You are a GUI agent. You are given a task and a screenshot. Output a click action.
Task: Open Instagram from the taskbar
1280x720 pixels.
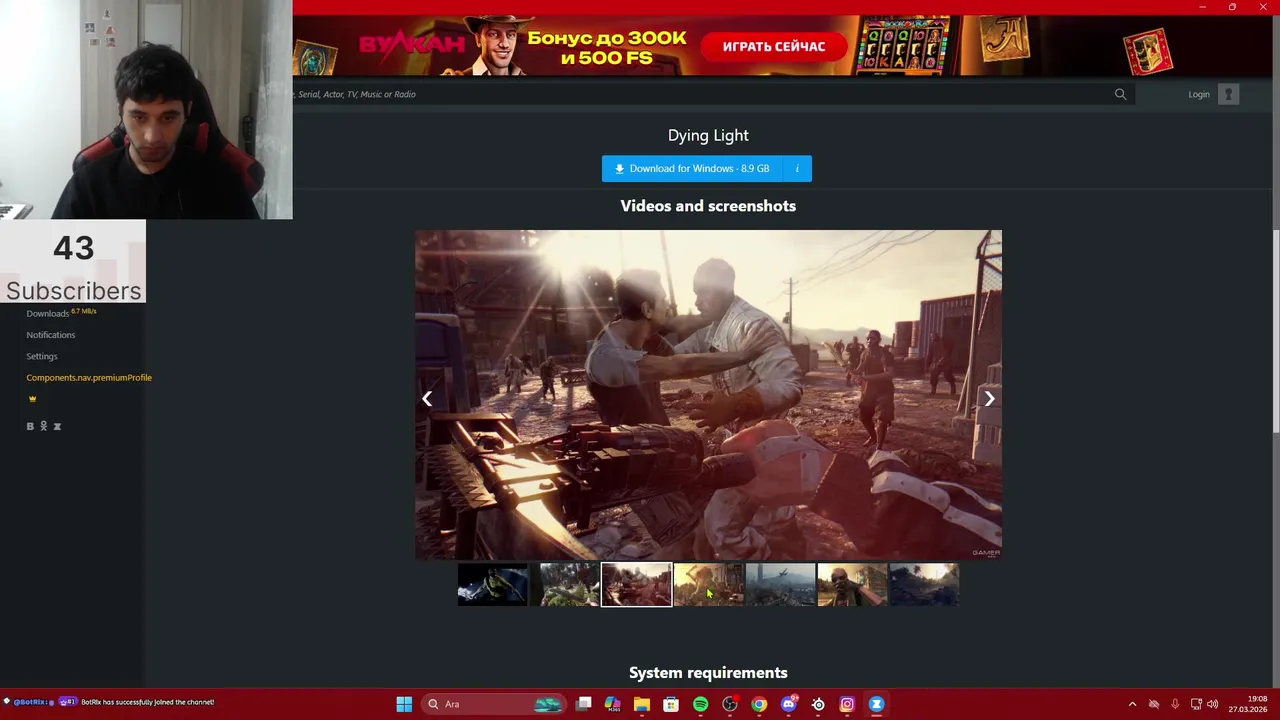[x=847, y=704]
